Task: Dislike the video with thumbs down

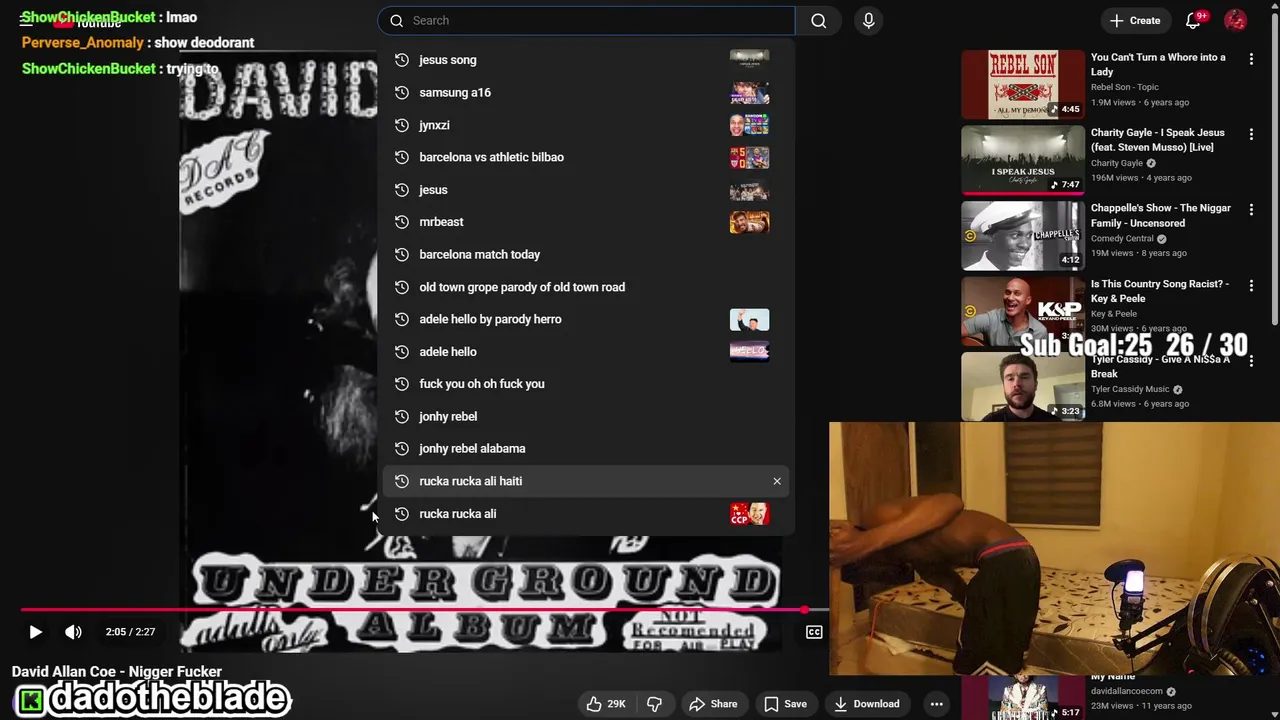Action: click(655, 704)
